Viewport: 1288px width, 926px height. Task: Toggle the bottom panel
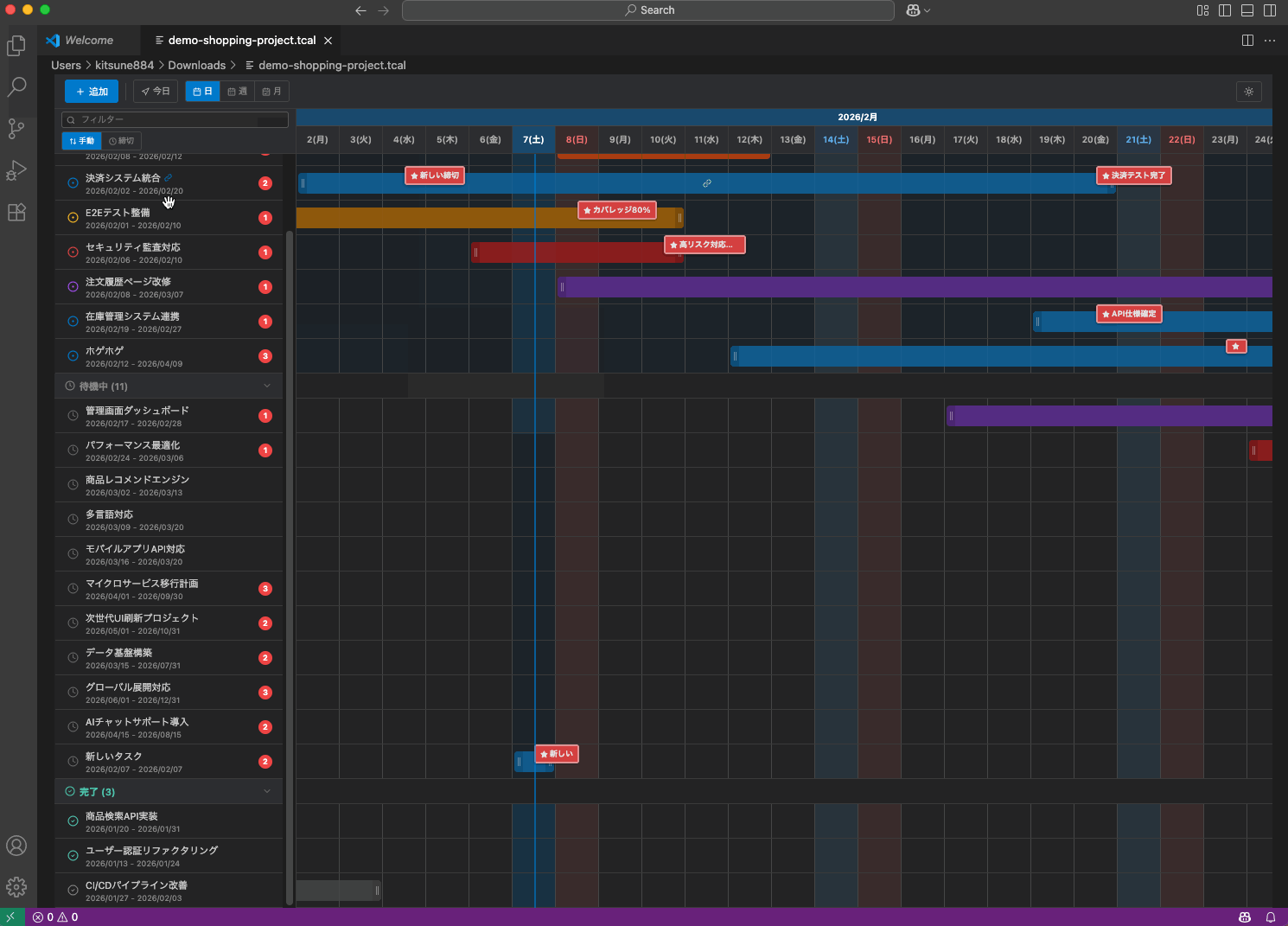[1247, 10]
